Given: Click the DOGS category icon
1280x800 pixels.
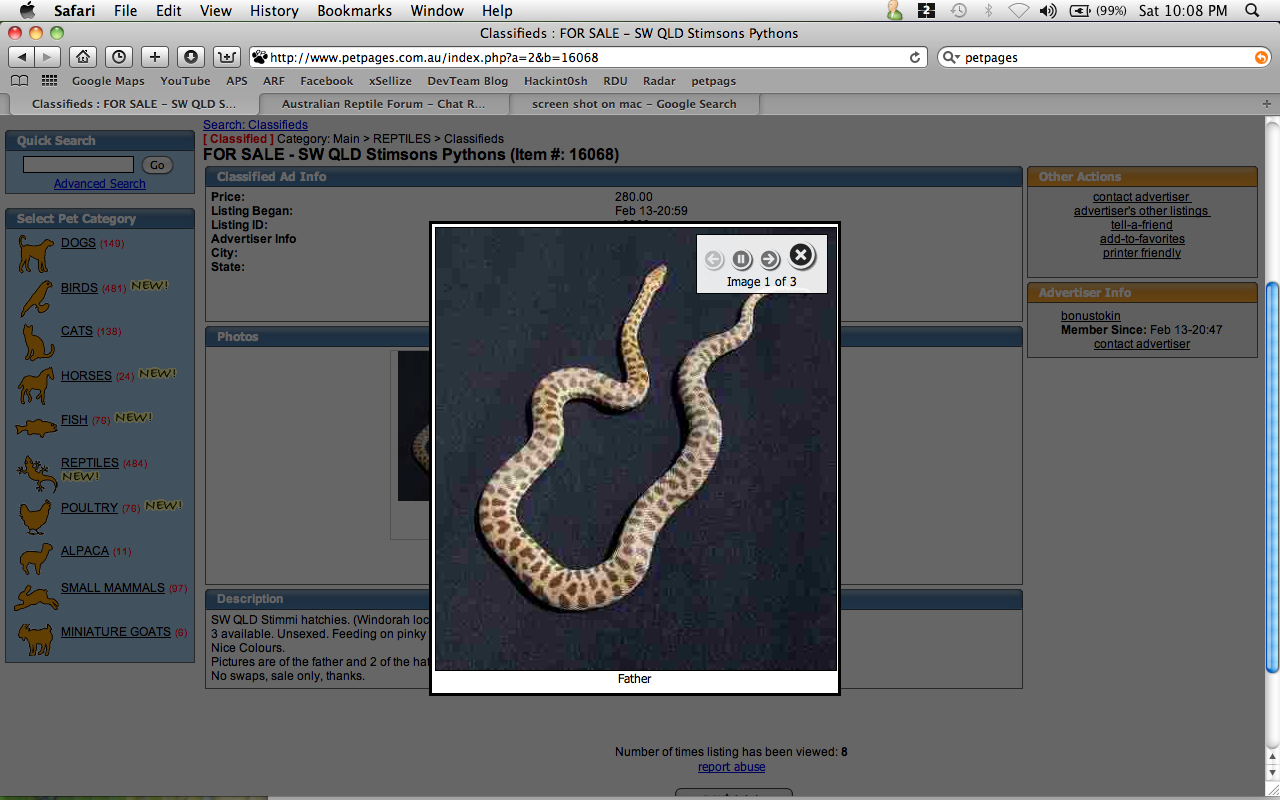Looking at the screenshot, I should 35,253.
